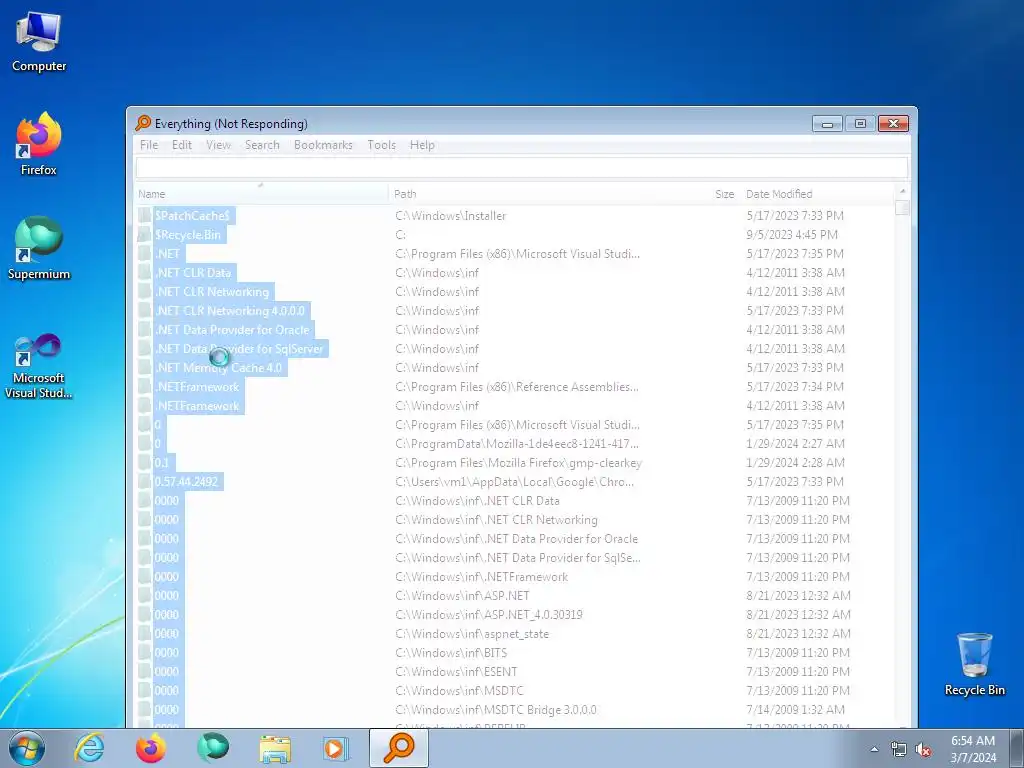Image resolution: width=1024 pixels, height=768 pixels.
Task: Select the $PatchCache$ folder entry
Action: pos(192,216)
